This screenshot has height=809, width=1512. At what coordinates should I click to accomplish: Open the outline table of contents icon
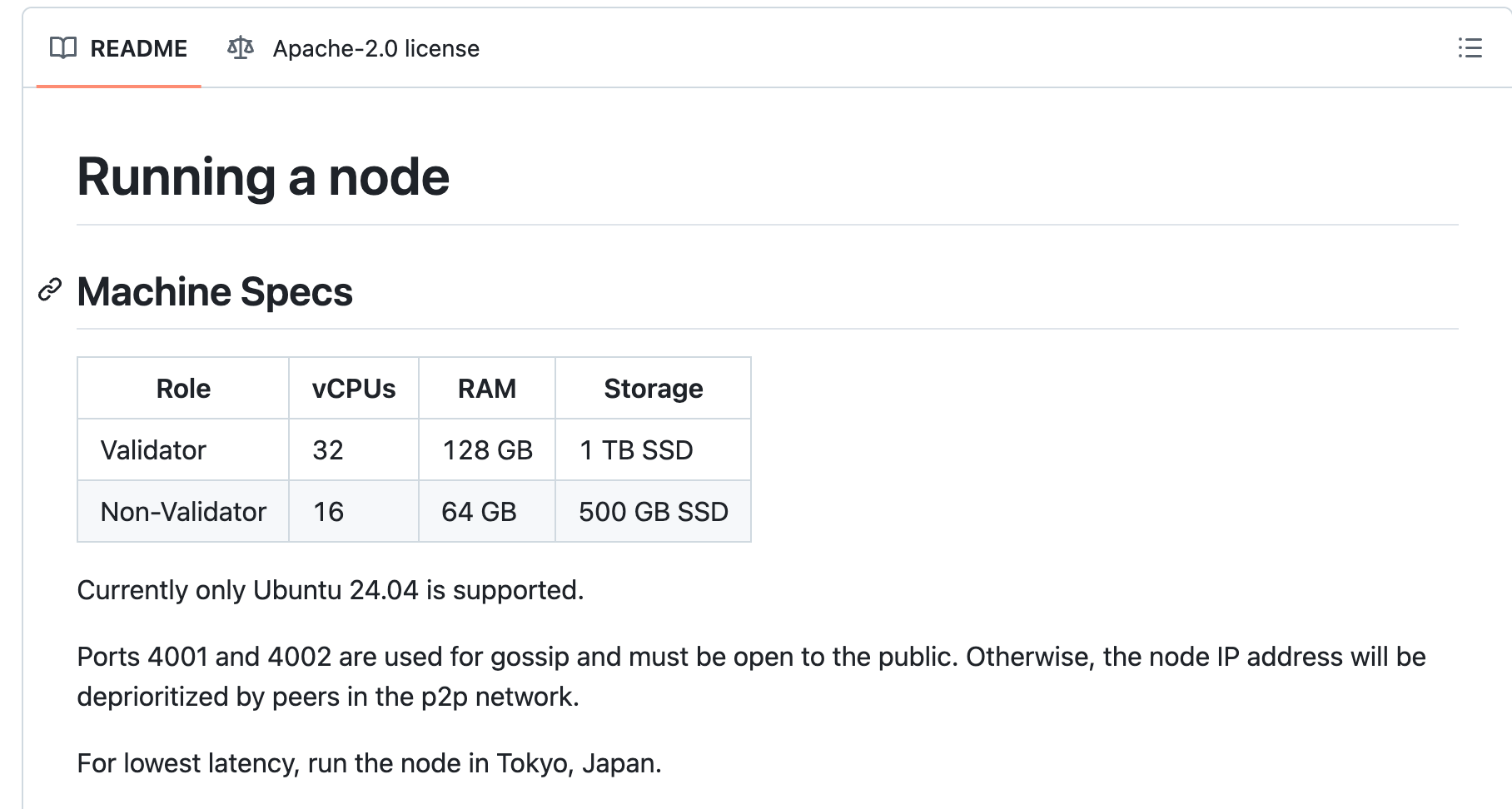click(x=1470, y=48)
